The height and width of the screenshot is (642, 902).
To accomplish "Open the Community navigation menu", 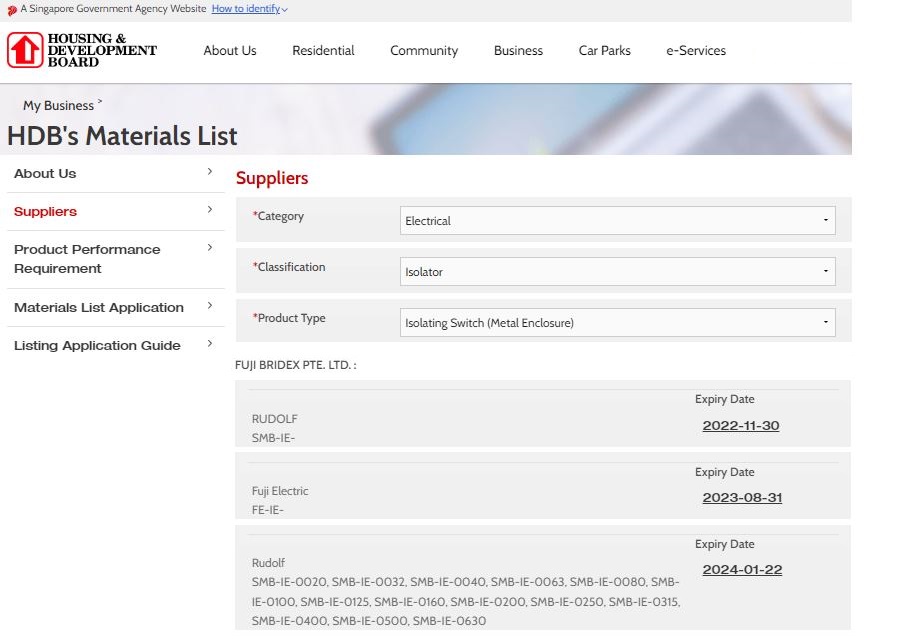I will point(424,51).
